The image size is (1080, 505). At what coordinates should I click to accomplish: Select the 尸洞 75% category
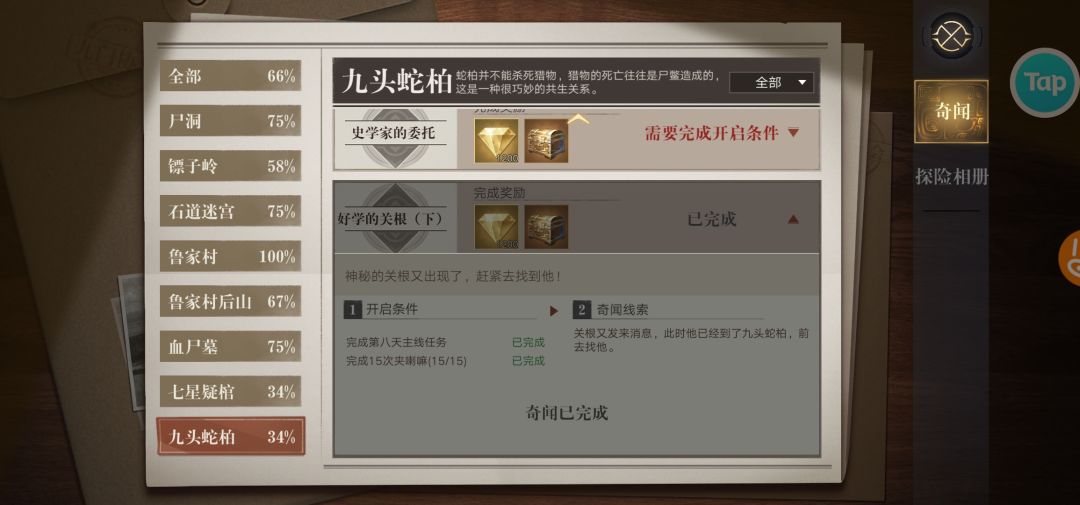[x=230, y=121]
